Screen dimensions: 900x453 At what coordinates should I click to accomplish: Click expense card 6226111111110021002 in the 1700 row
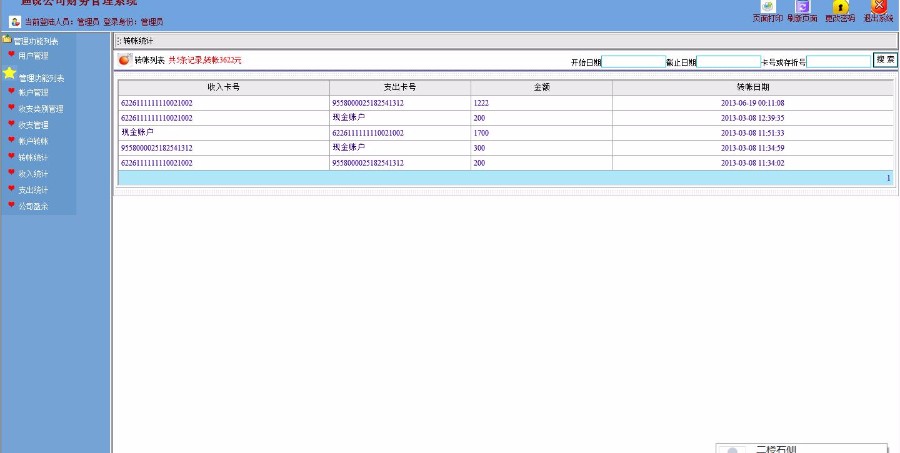click(368, 133)
